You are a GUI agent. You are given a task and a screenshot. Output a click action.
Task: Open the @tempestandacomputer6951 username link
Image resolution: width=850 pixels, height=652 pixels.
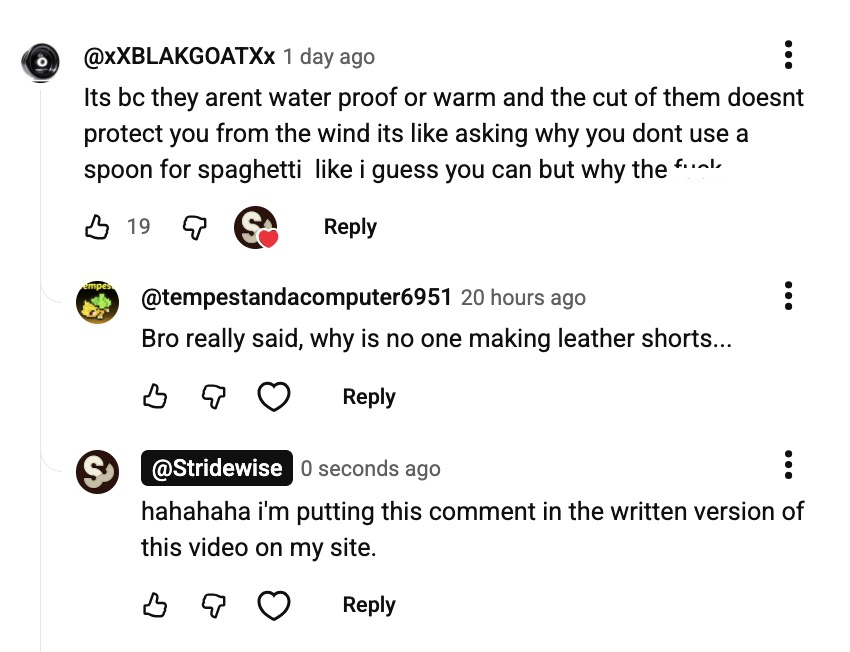[296, 297]
